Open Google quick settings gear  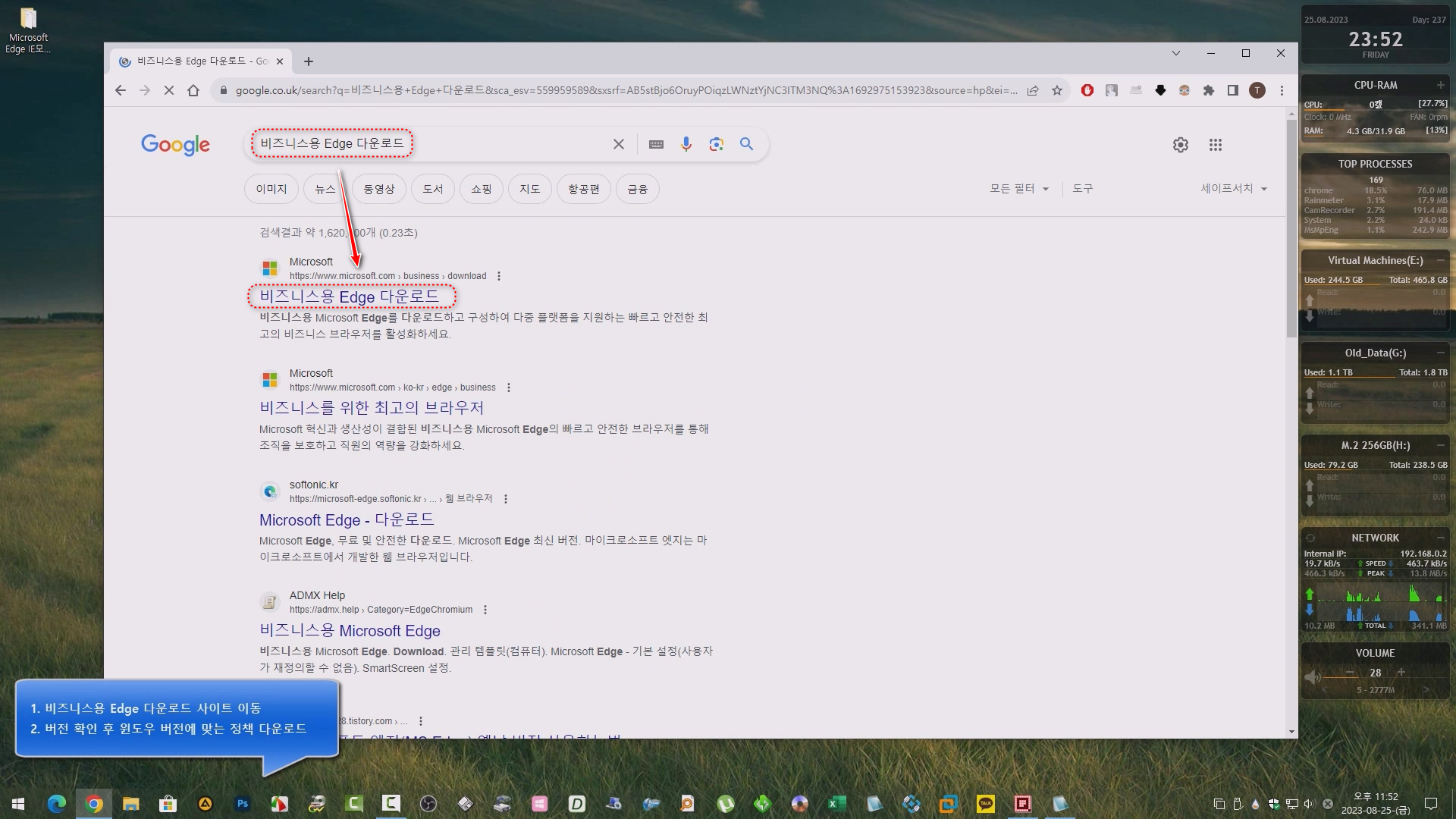[1181, 145]
